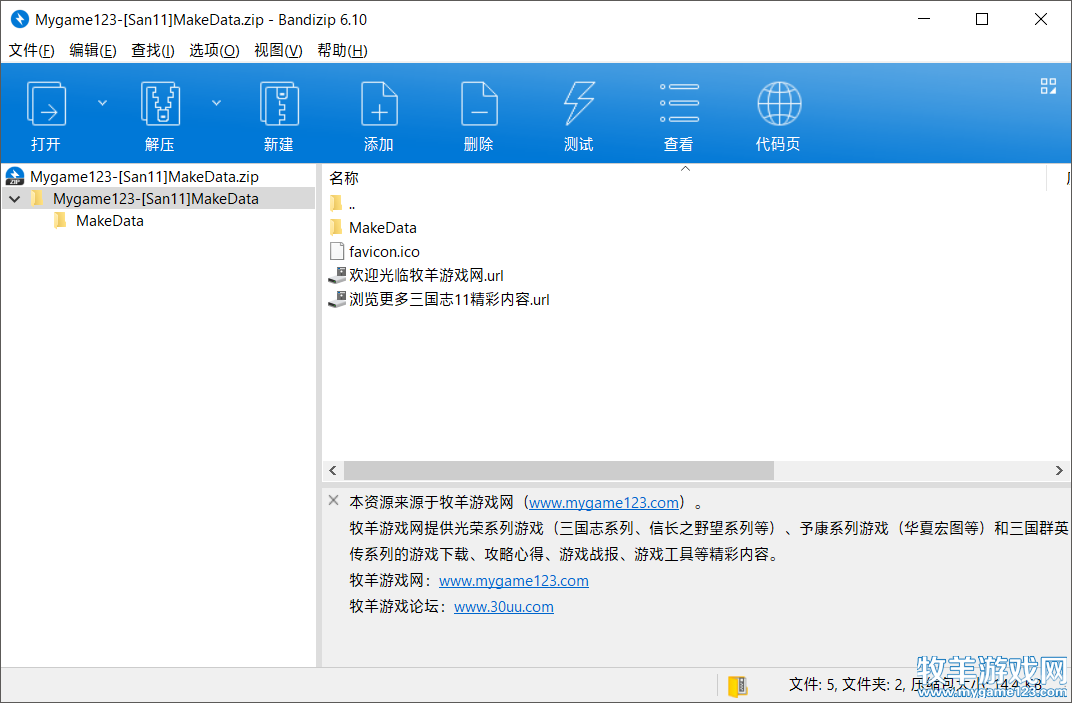
Task: Select the Mygame123-[San11]MakeData tree folder
Action: click(156, 199)
